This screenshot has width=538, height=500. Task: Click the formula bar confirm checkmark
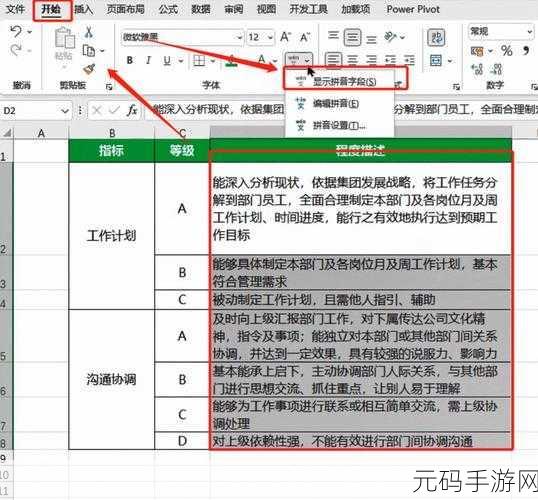[114, 111]
